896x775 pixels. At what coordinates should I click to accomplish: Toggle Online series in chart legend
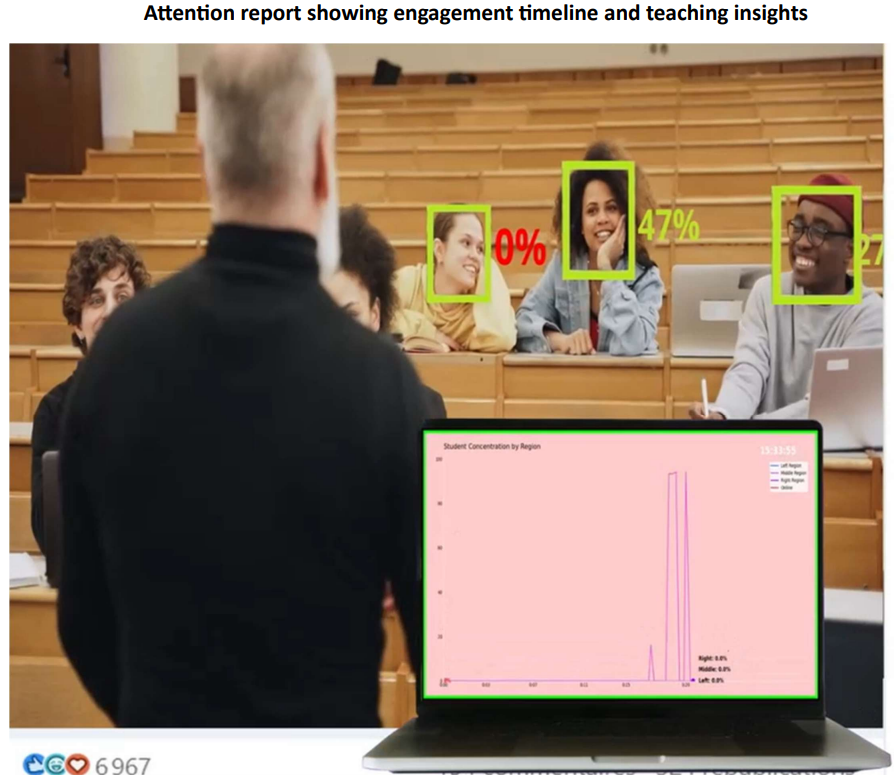coord(785,488)
